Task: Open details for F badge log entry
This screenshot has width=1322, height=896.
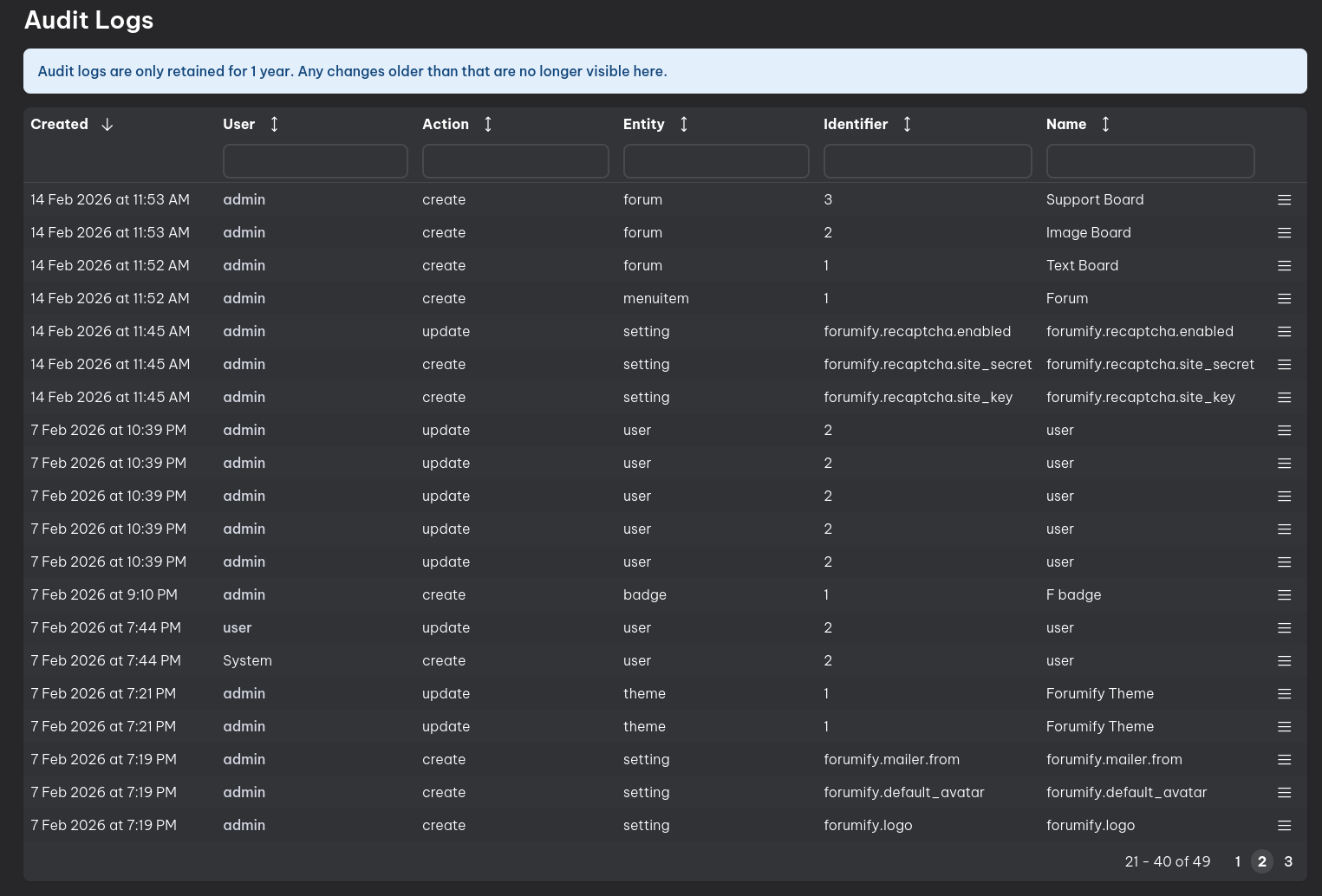Action: click(1284, 595)
